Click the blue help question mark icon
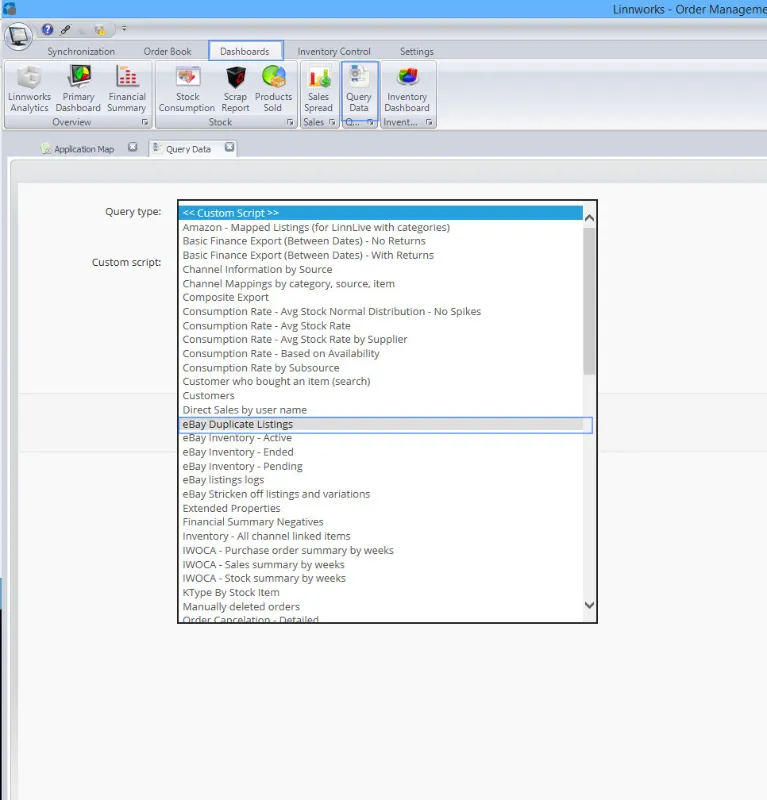Screen dimensions: 767x800 point(47,30)
